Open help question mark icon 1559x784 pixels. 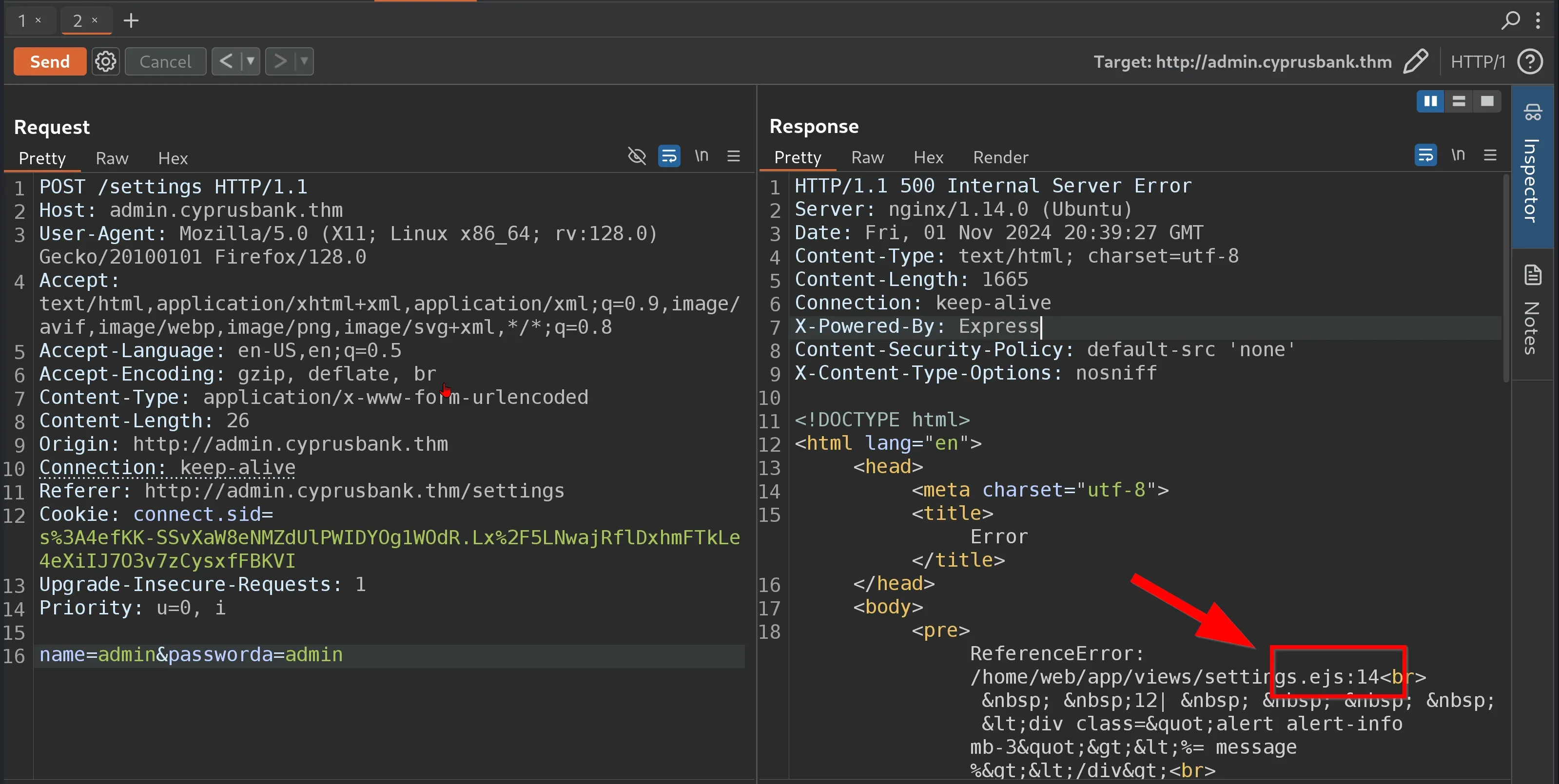pyautogui.click(x=1530, y=61)
